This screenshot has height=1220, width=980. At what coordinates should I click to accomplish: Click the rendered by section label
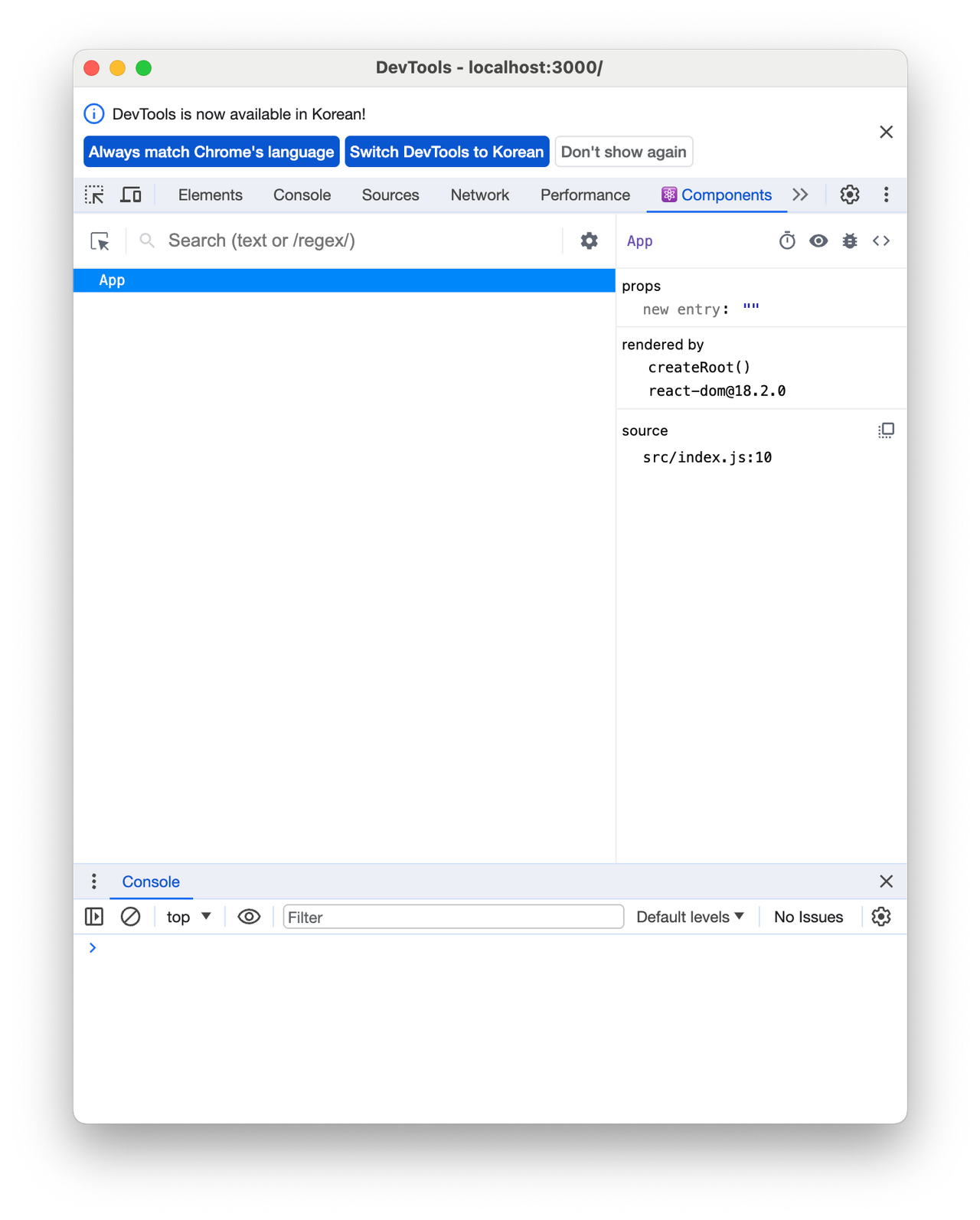pos(662,345)
